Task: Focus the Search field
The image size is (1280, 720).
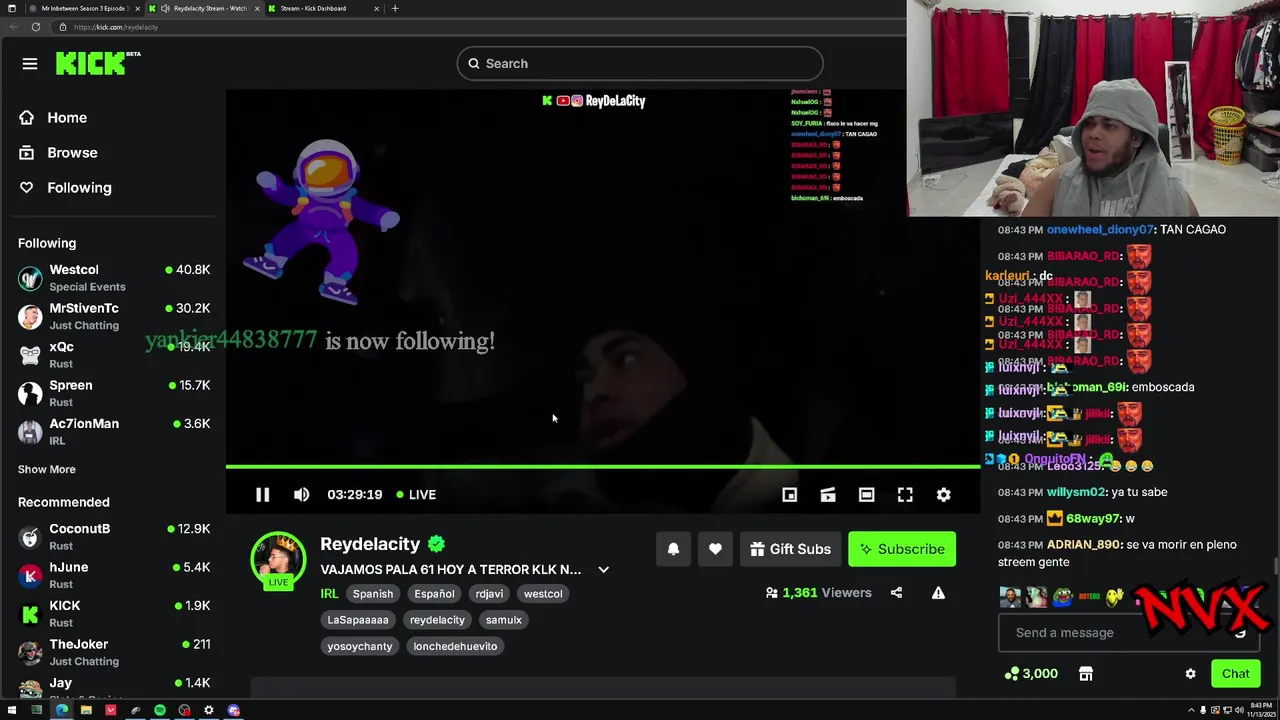Action: (x=640, y=64)
